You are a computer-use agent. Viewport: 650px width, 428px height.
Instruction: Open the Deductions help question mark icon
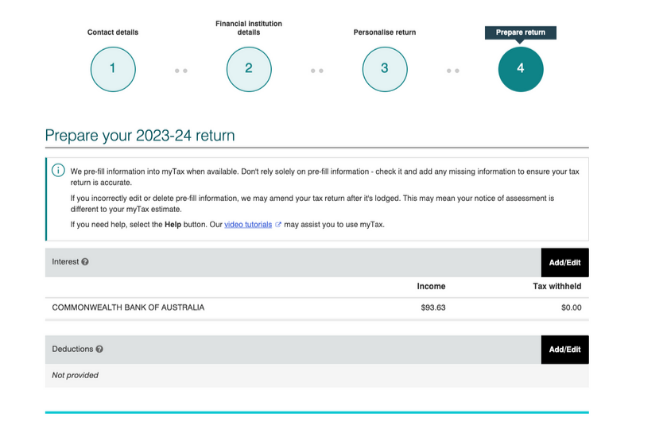(99, 349)
